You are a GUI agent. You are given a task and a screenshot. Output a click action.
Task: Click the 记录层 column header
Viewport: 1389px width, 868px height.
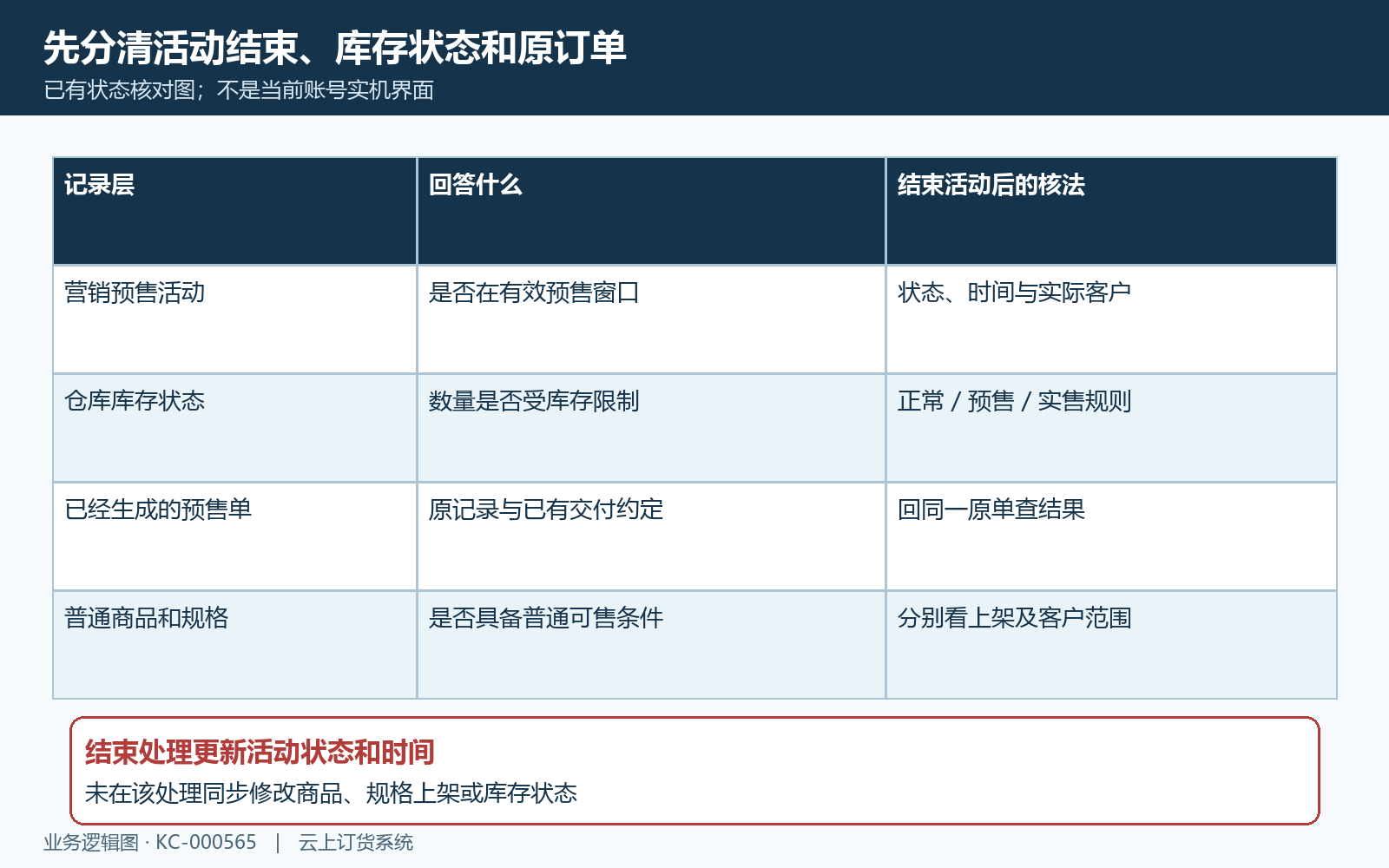(235, 211)
